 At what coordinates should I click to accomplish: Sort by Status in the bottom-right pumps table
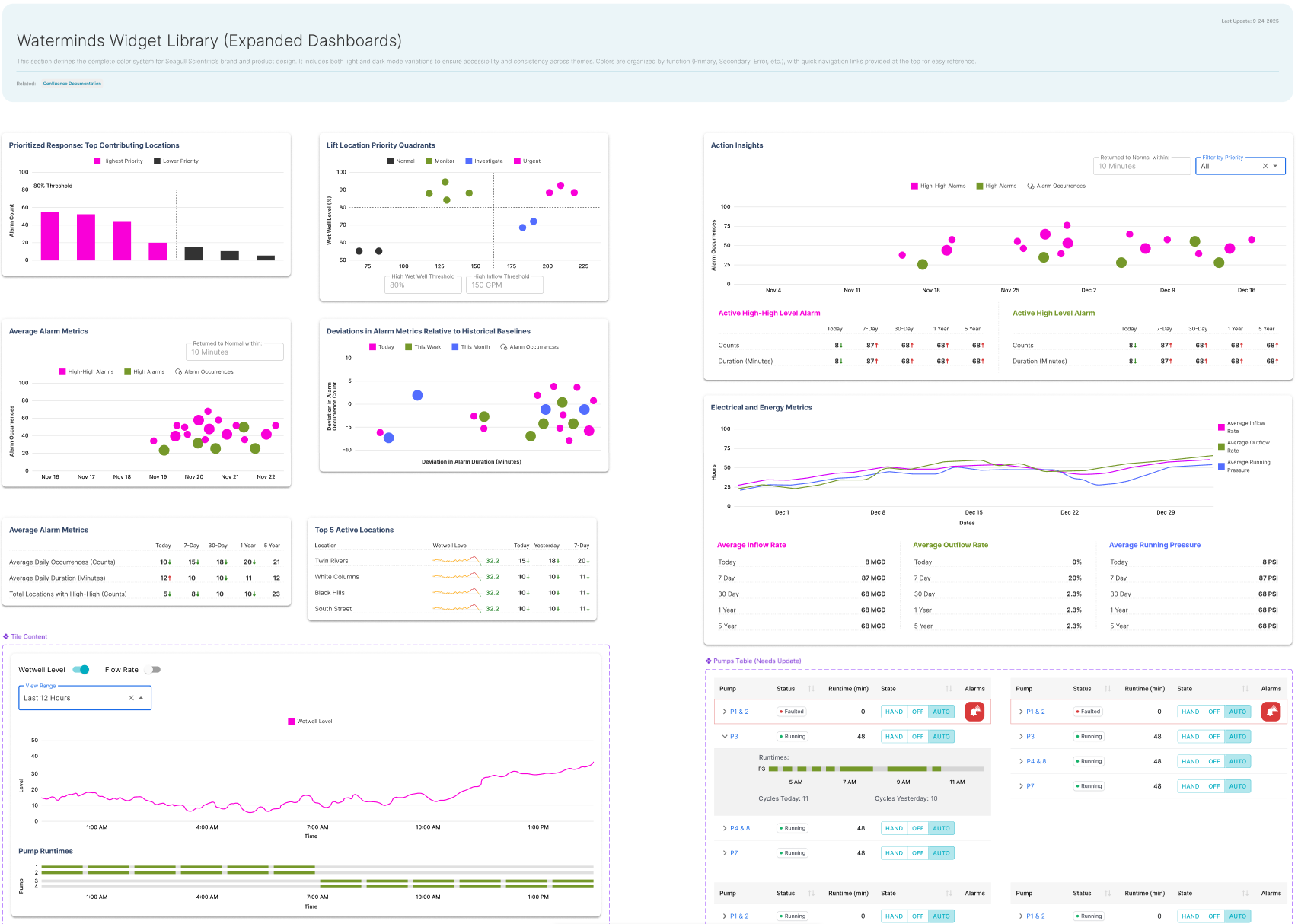(x=1107, y=894)
